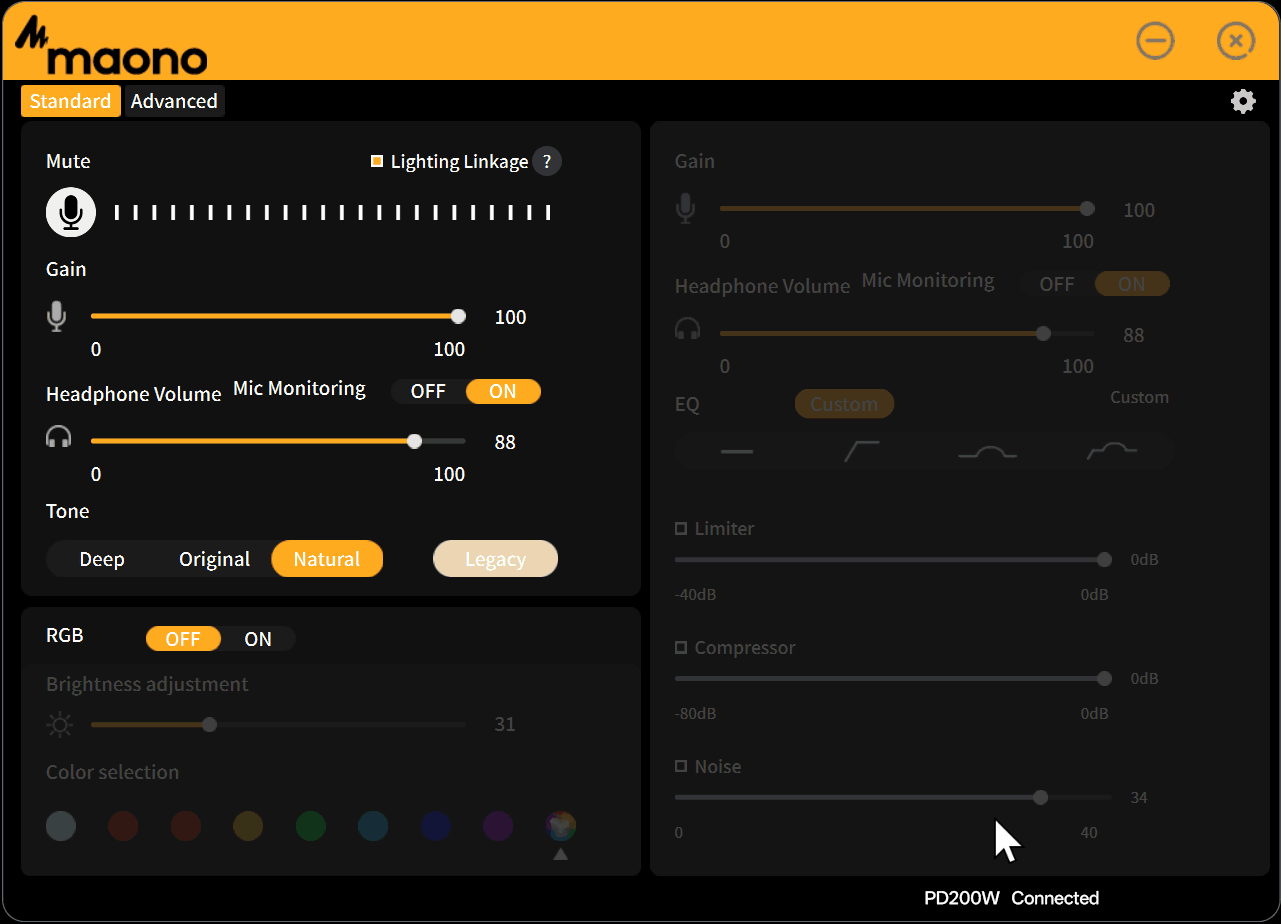
Task: Turn Mic Monitoring OFF
Action: click(x=428, y=391)
